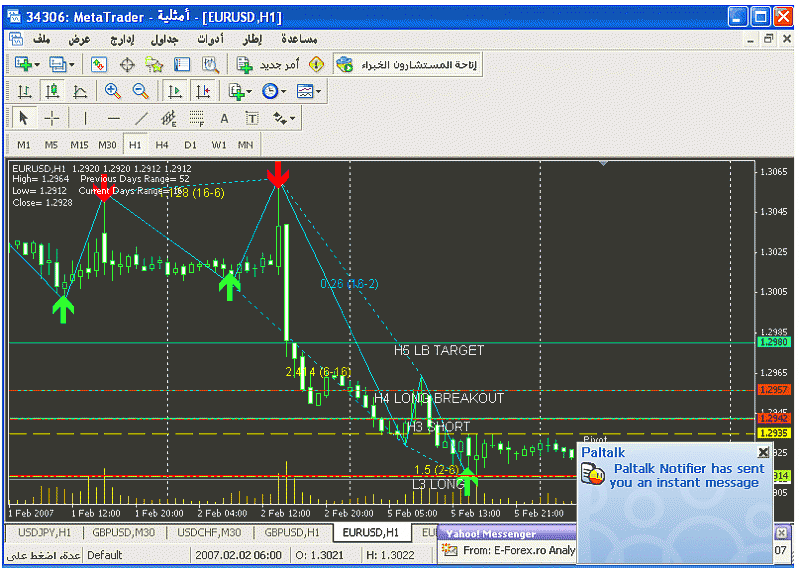Pick the horizontal line drawing tool
The width and height of the screenshot is (800, 568).
113,118
